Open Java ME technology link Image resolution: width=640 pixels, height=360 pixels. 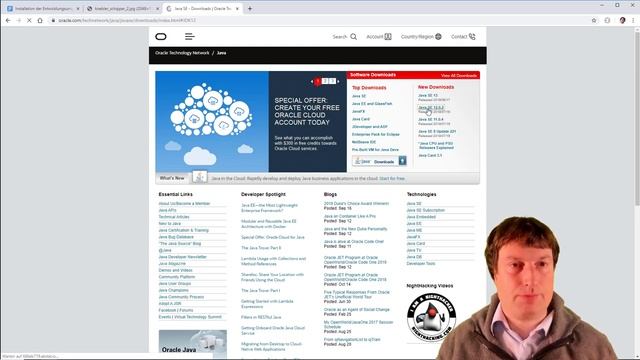414,230
